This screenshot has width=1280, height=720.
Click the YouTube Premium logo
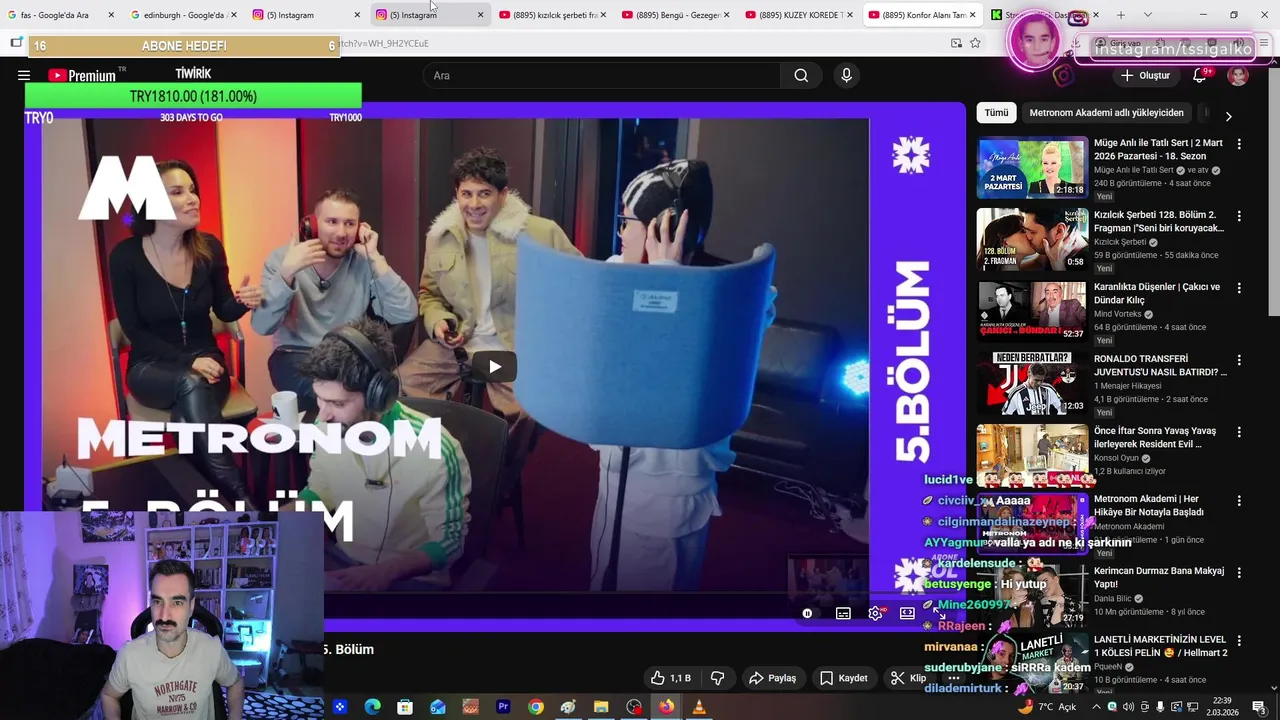tap(82, 75)
